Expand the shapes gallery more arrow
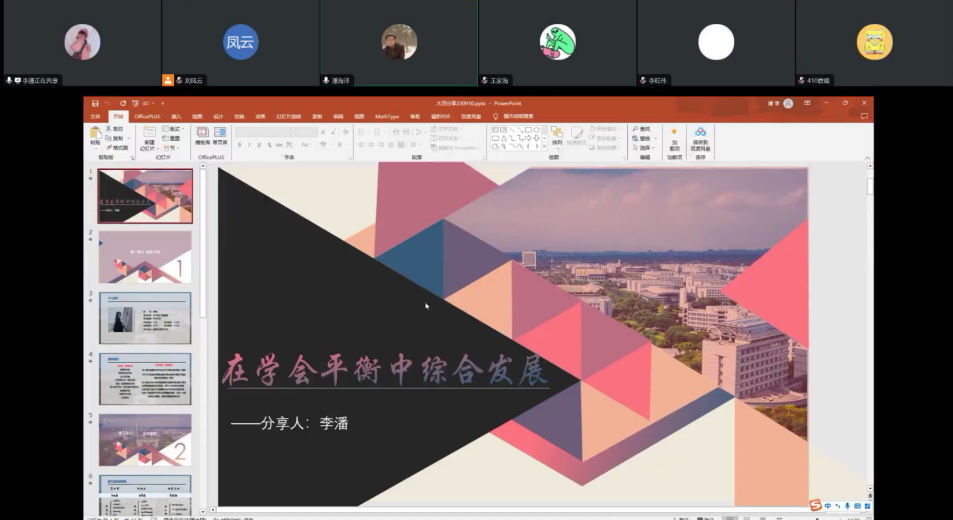Screen dimensions: 953x520 tap(544, 147)
